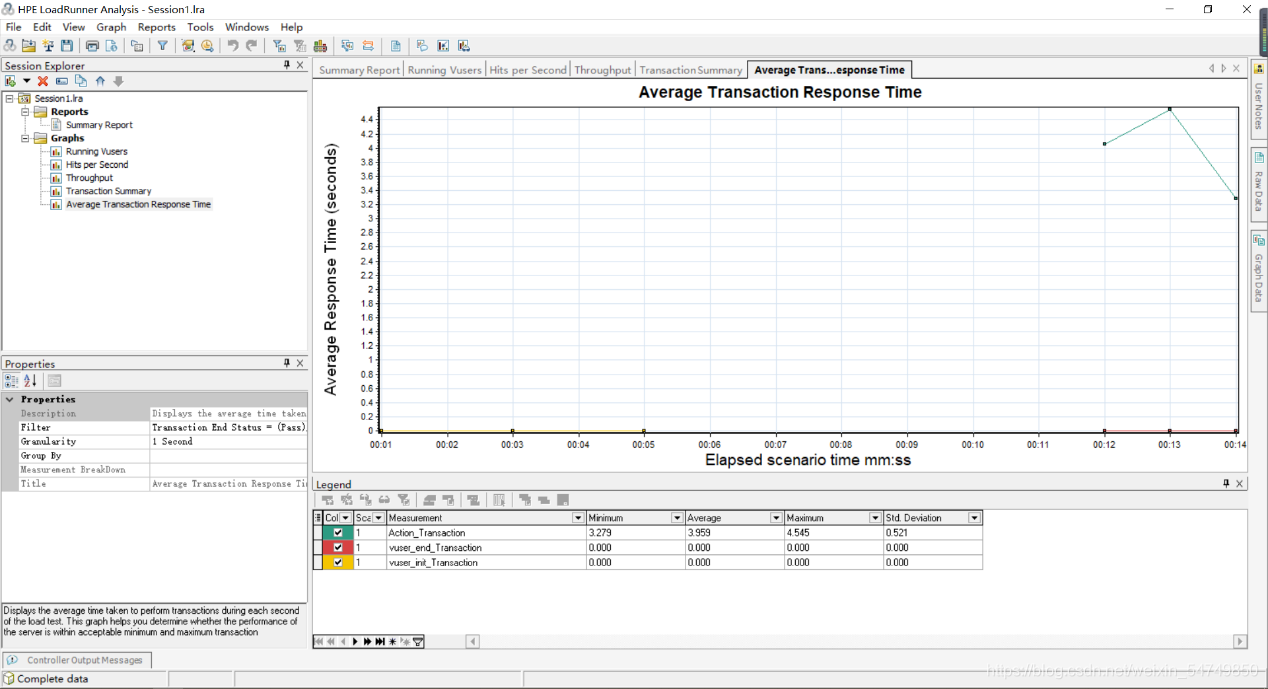
Task: Uncheck the vuser_init_Transaction legend checkbox
Action: (338, 563)
